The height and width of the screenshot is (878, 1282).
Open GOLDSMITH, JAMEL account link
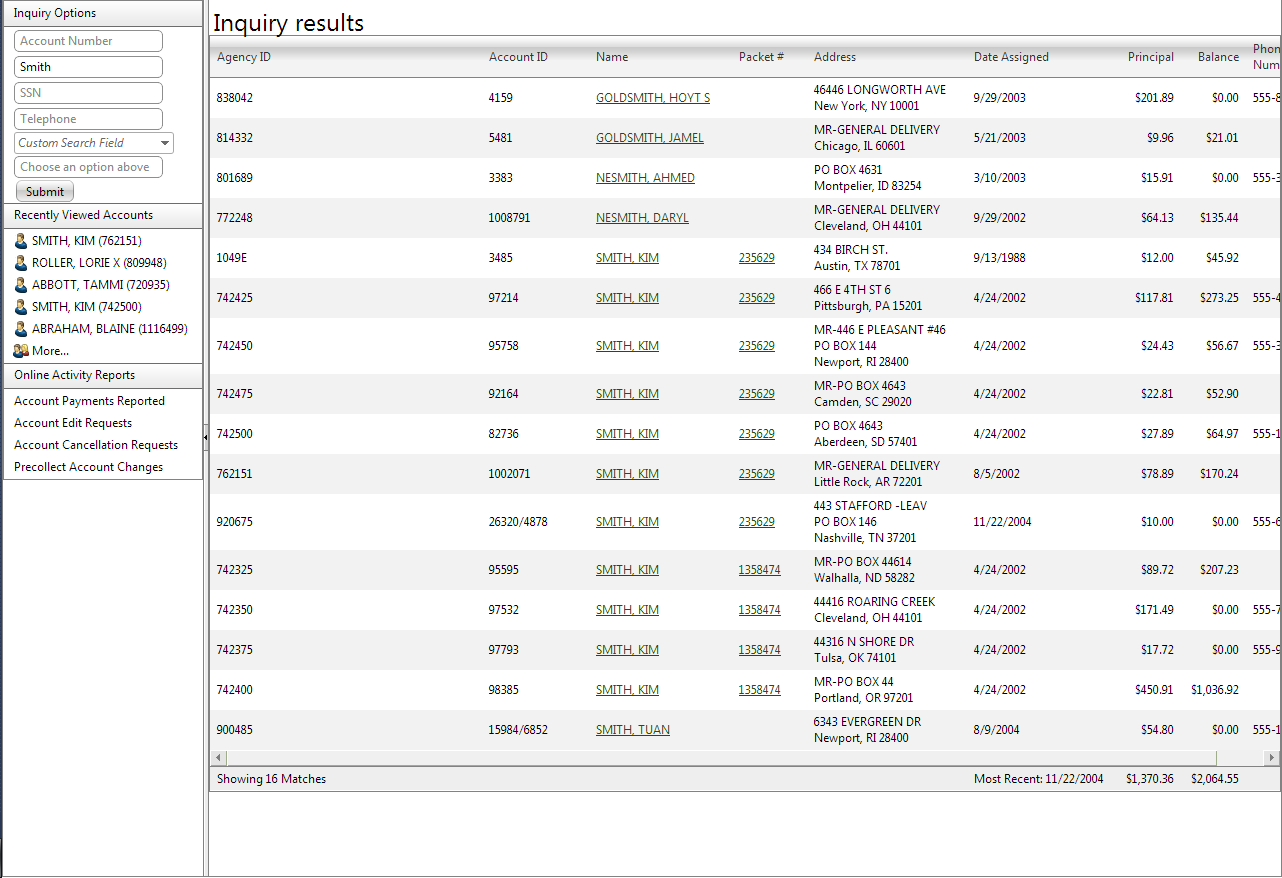coord(650,138)
